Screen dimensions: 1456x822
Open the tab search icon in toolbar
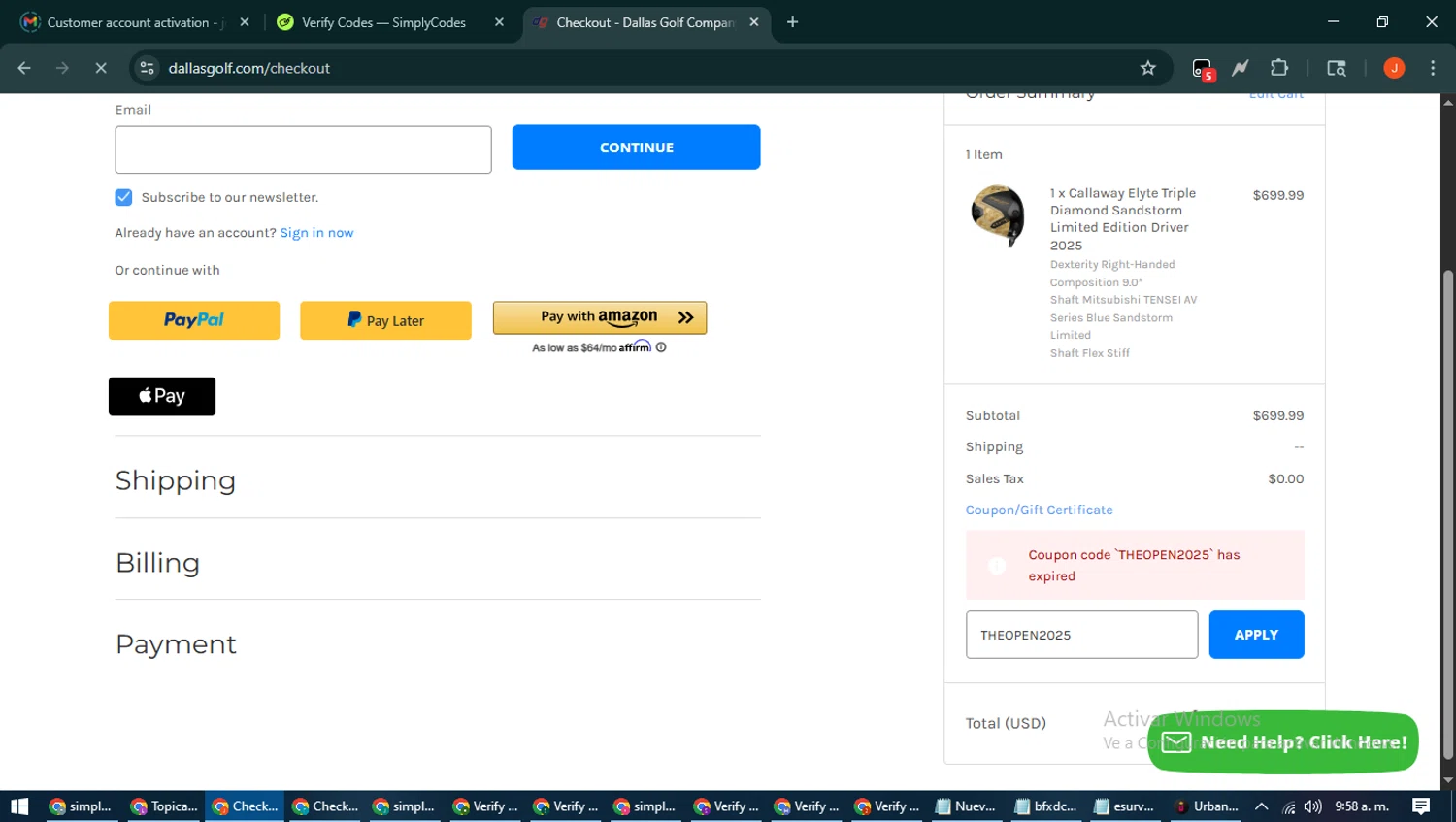pyautogui.click(x=1337, y=68)
